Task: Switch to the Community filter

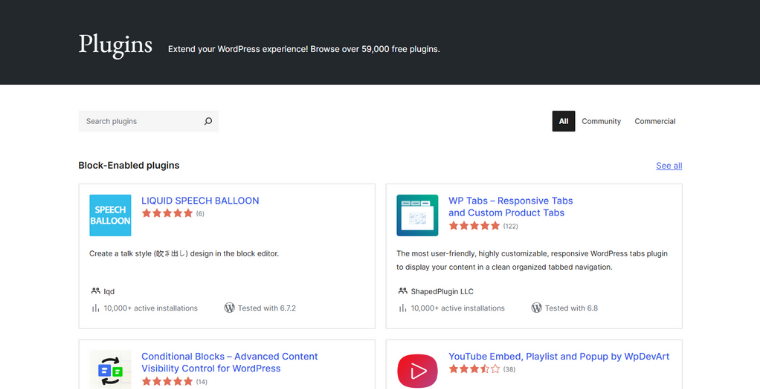Action: (x=601, y=121)
